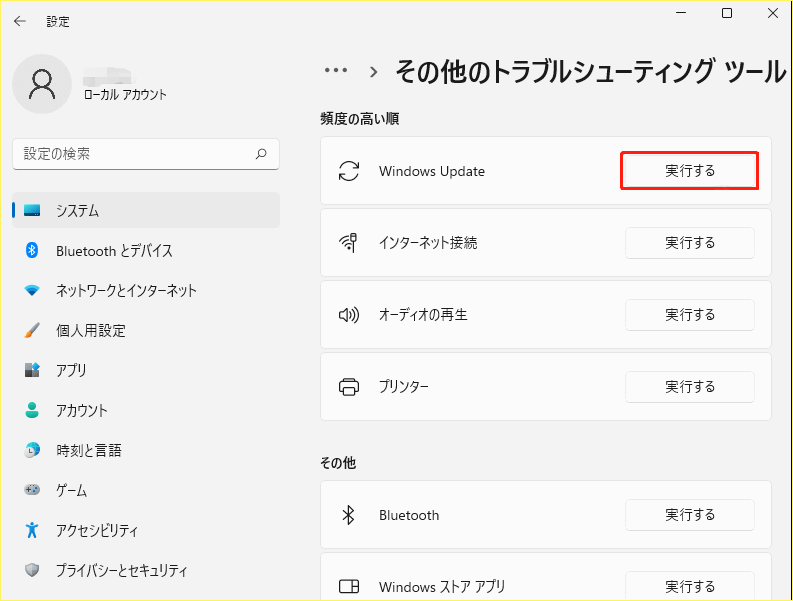Viewport: 793px width, 601px height.
Task: Run the Windows Update troubleshooter
Action: (x=690, y=171)
